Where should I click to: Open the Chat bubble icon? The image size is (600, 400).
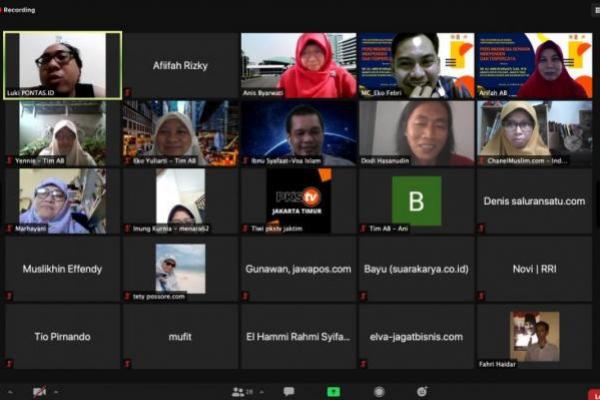[289, 391]
